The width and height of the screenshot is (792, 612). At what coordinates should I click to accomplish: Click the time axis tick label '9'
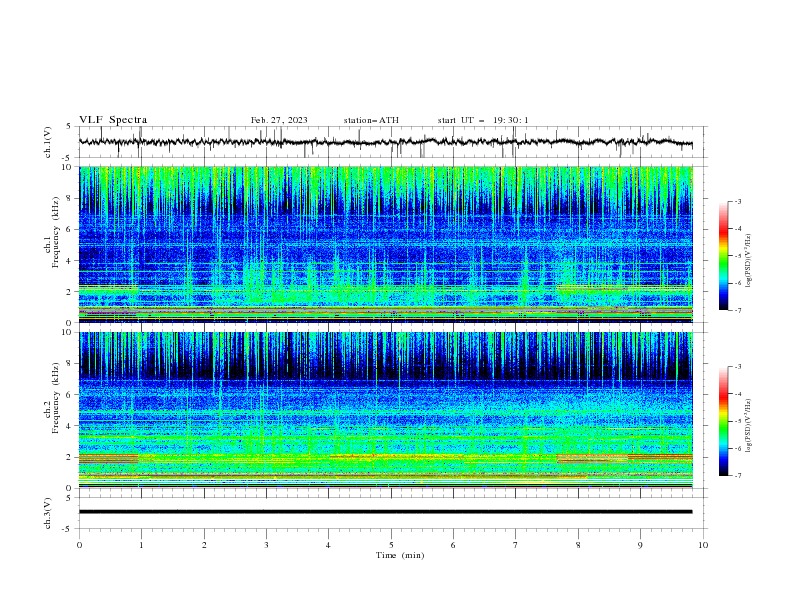640,545
